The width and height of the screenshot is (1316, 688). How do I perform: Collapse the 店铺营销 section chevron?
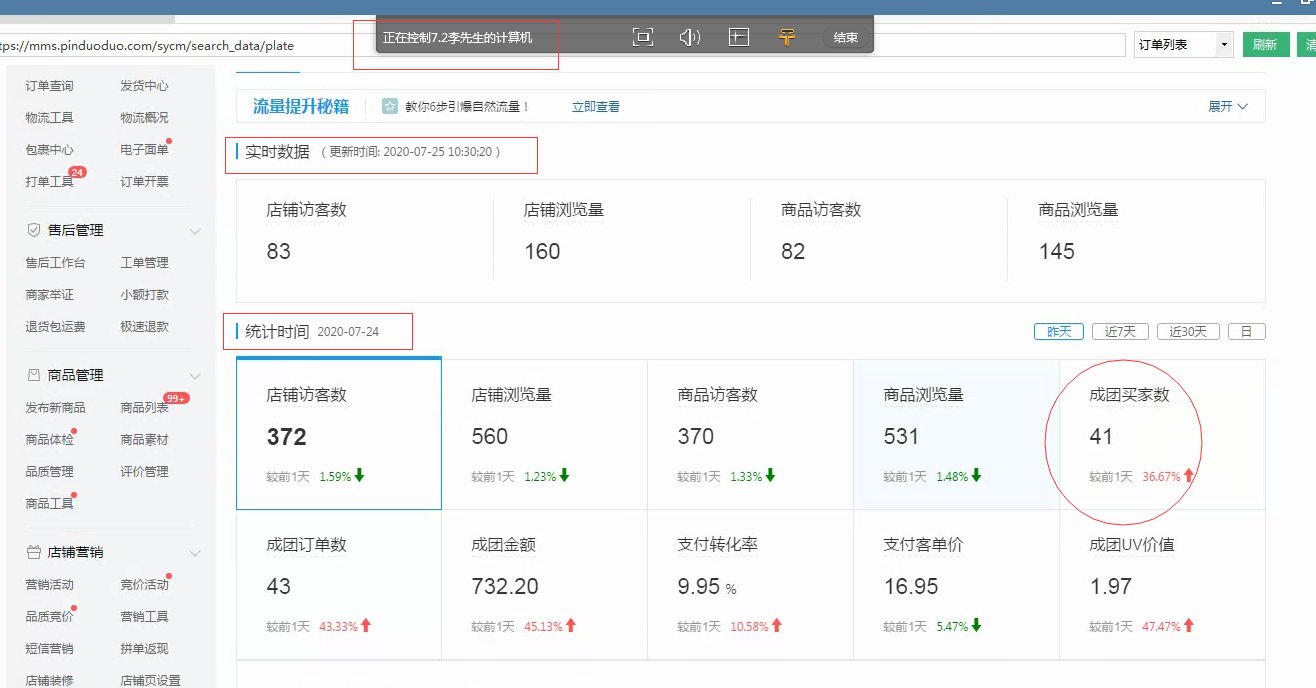195,553
